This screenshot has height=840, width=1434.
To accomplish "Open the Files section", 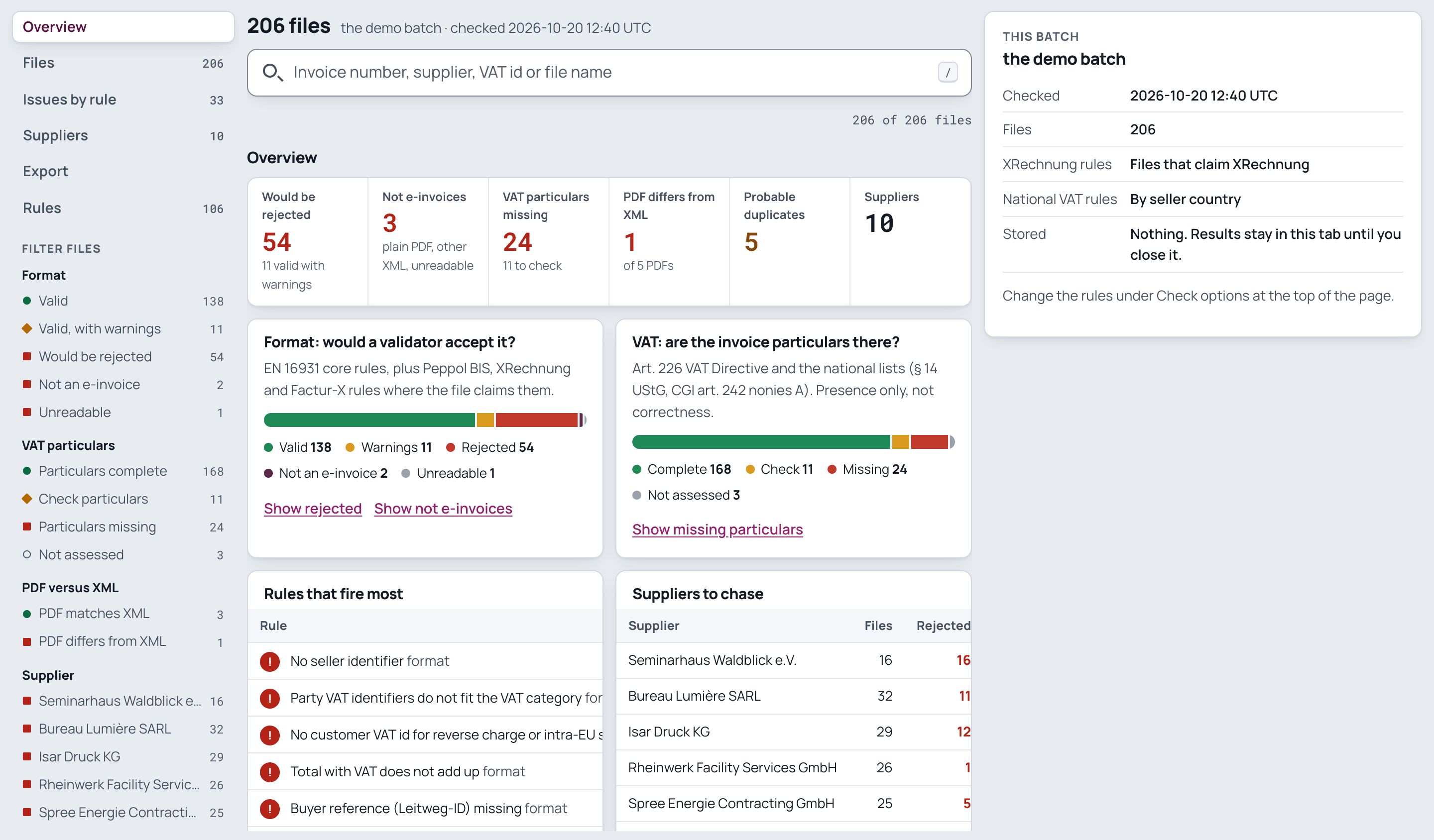I will pyautogui.click(x=123, y=63).
